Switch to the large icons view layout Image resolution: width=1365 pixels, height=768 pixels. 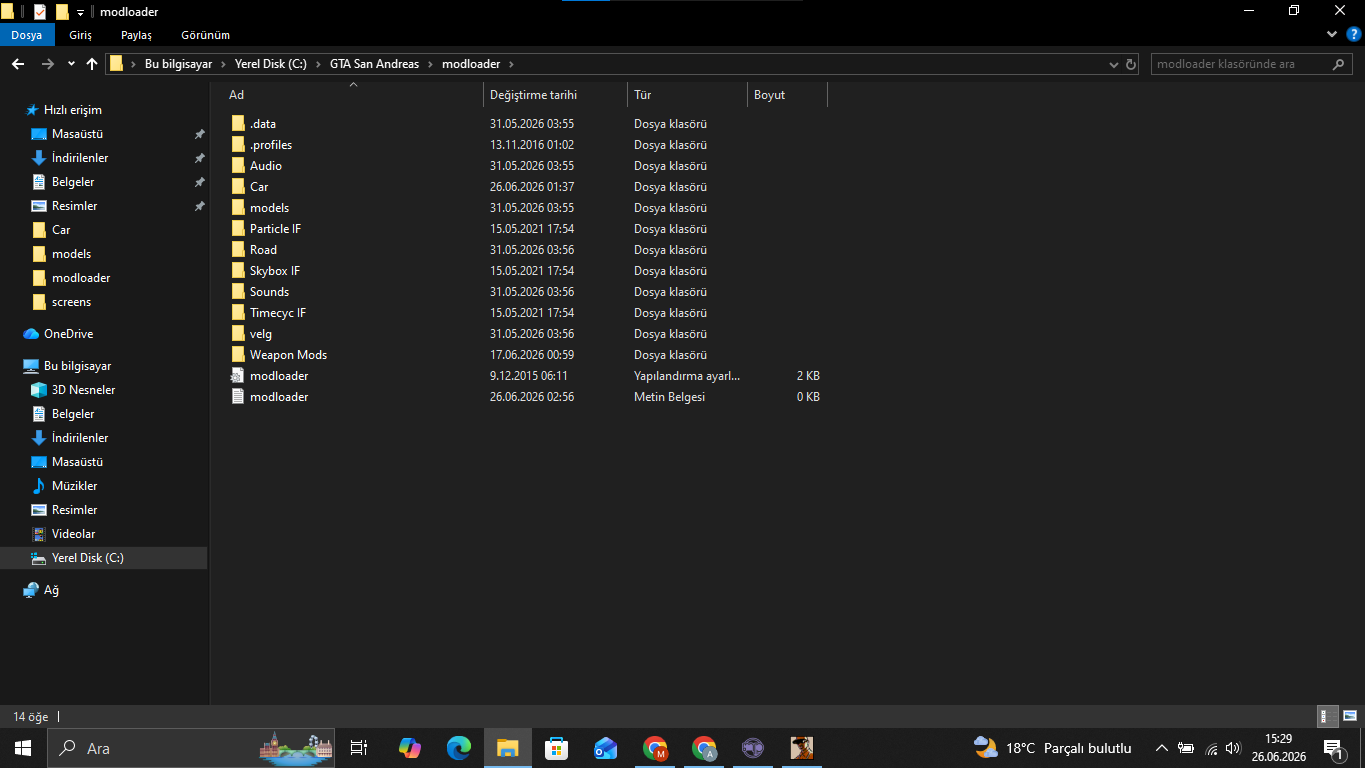(x=1350, y=716)
